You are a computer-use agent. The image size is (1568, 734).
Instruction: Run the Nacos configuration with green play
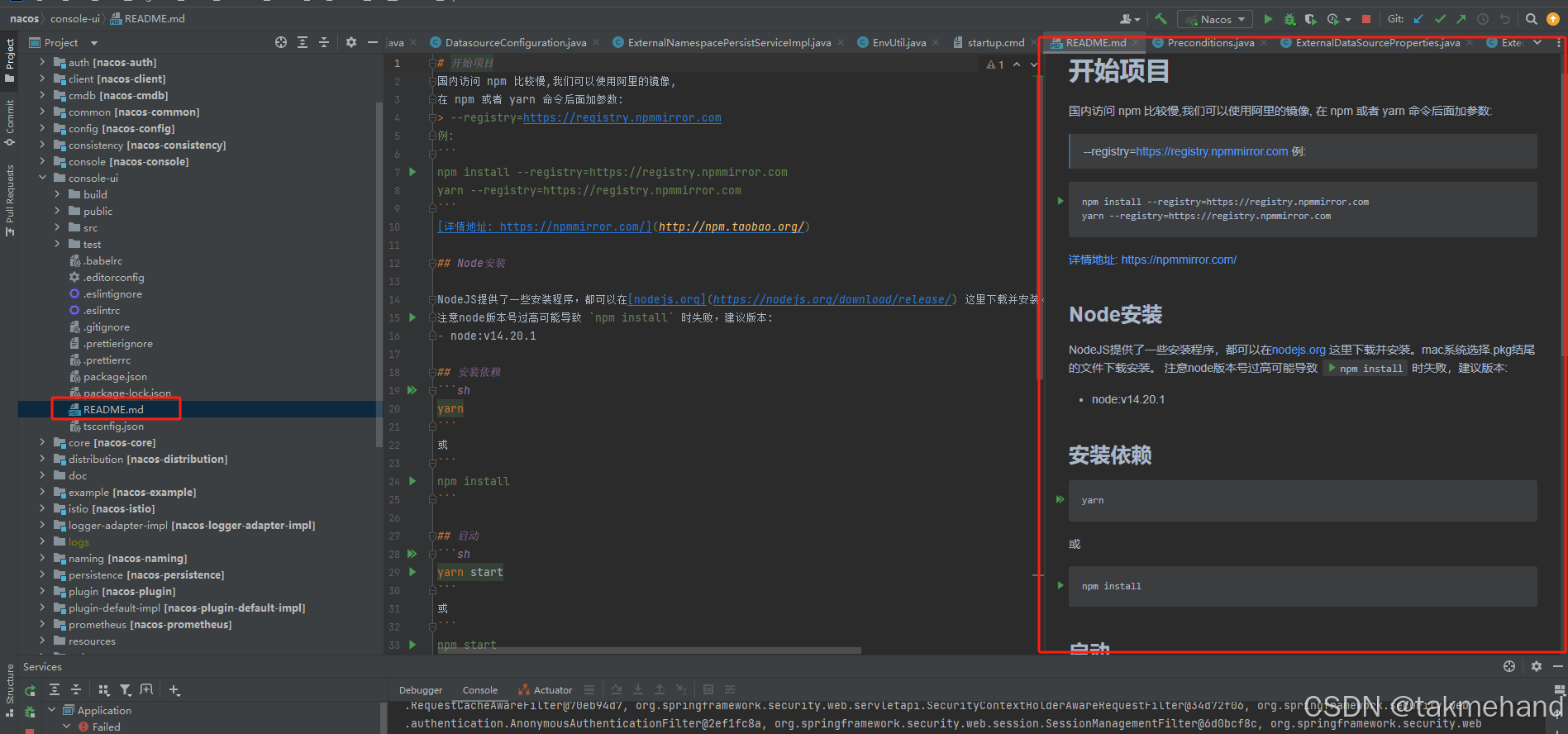coord(1268,19)
